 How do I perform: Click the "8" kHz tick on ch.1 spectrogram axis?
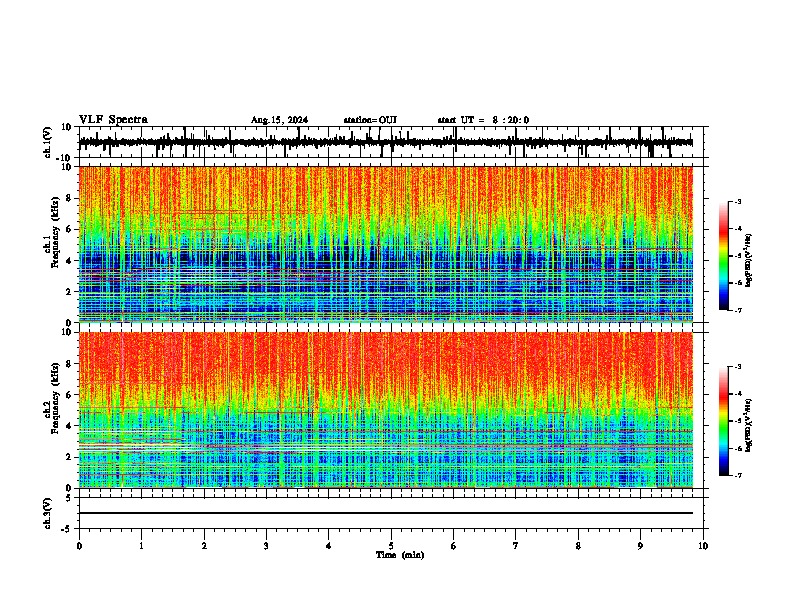[x=70, y=198]
